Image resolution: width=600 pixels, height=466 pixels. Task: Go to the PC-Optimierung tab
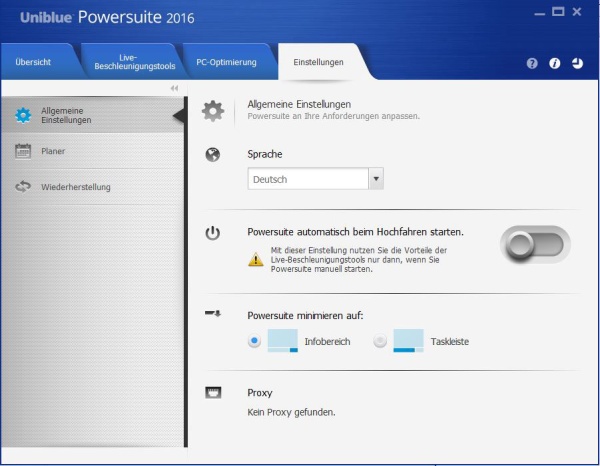coord(226,62)
